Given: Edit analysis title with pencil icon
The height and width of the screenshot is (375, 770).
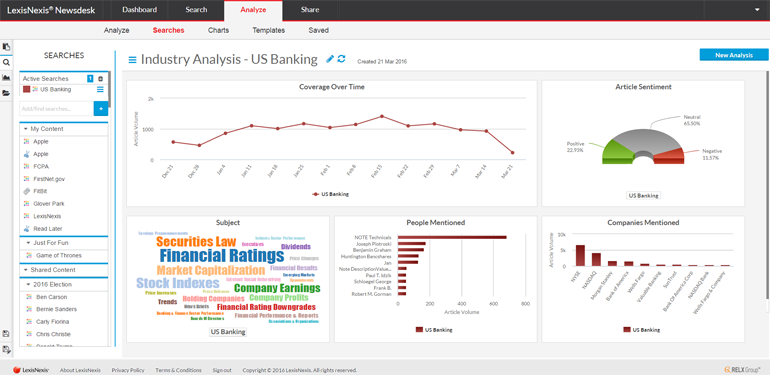Looking at the screenshot, I should (x=330, y=59).
